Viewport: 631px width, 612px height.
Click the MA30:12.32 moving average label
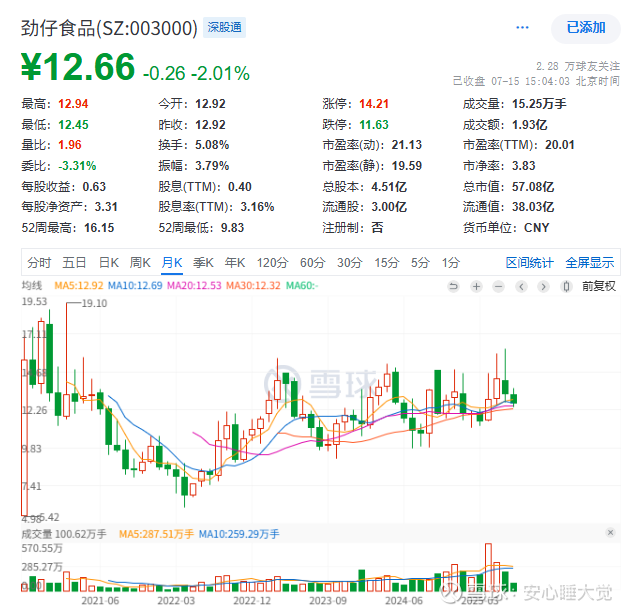pyautogui.click(x=253, y=286)
